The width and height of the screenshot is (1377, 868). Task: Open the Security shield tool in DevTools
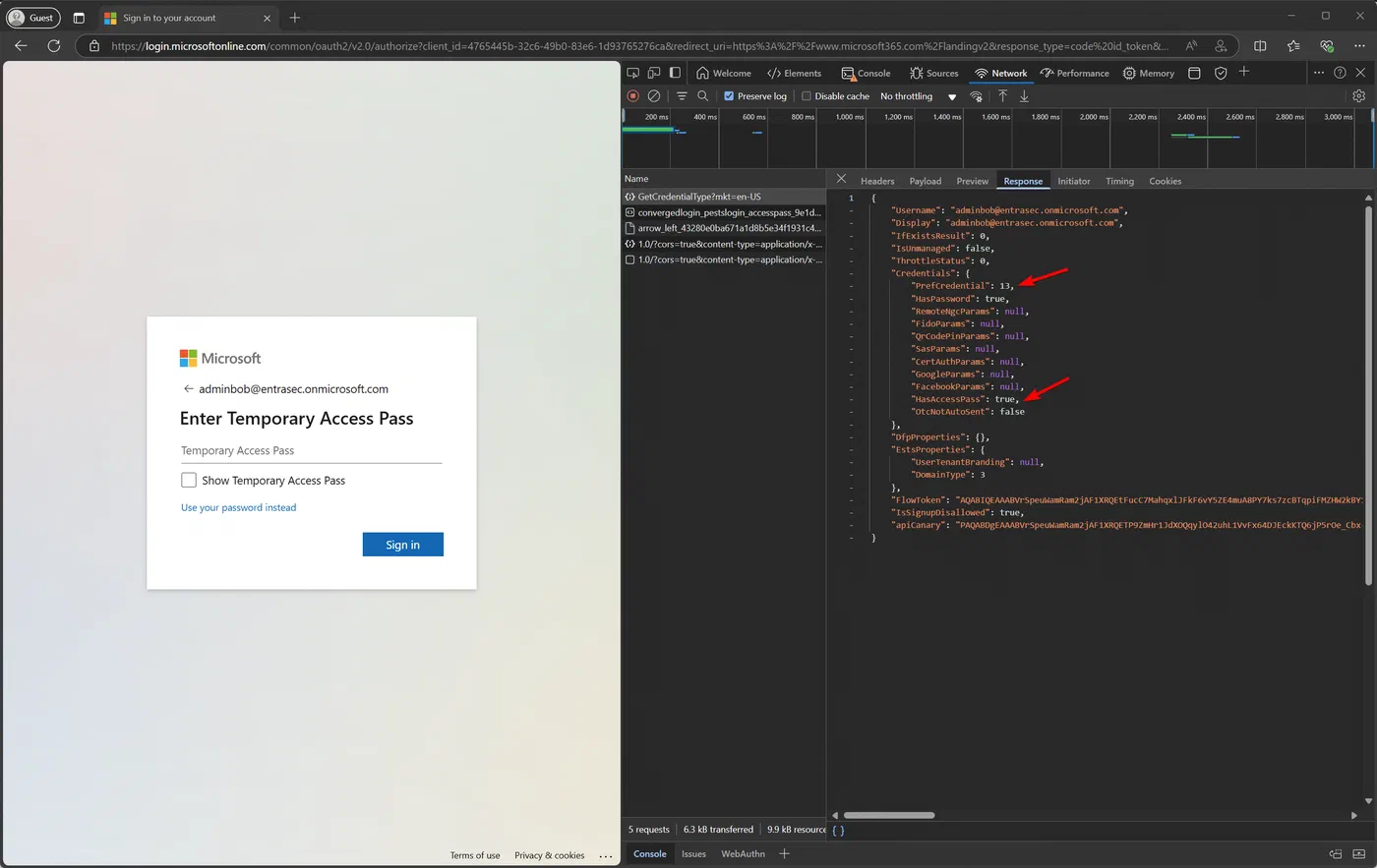[1221, 73]
